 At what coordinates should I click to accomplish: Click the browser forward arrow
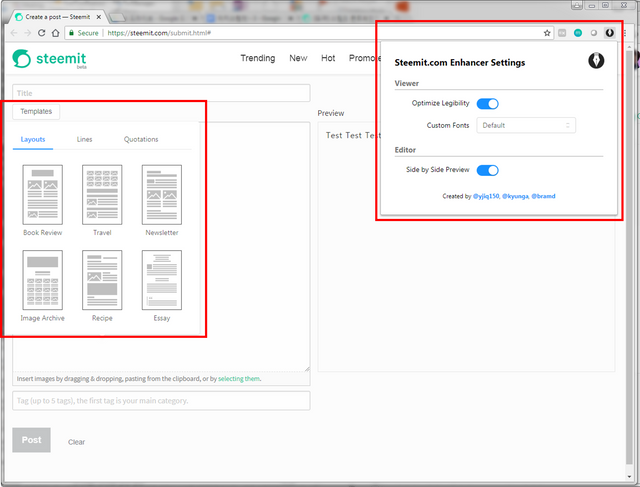click(28, 33)
